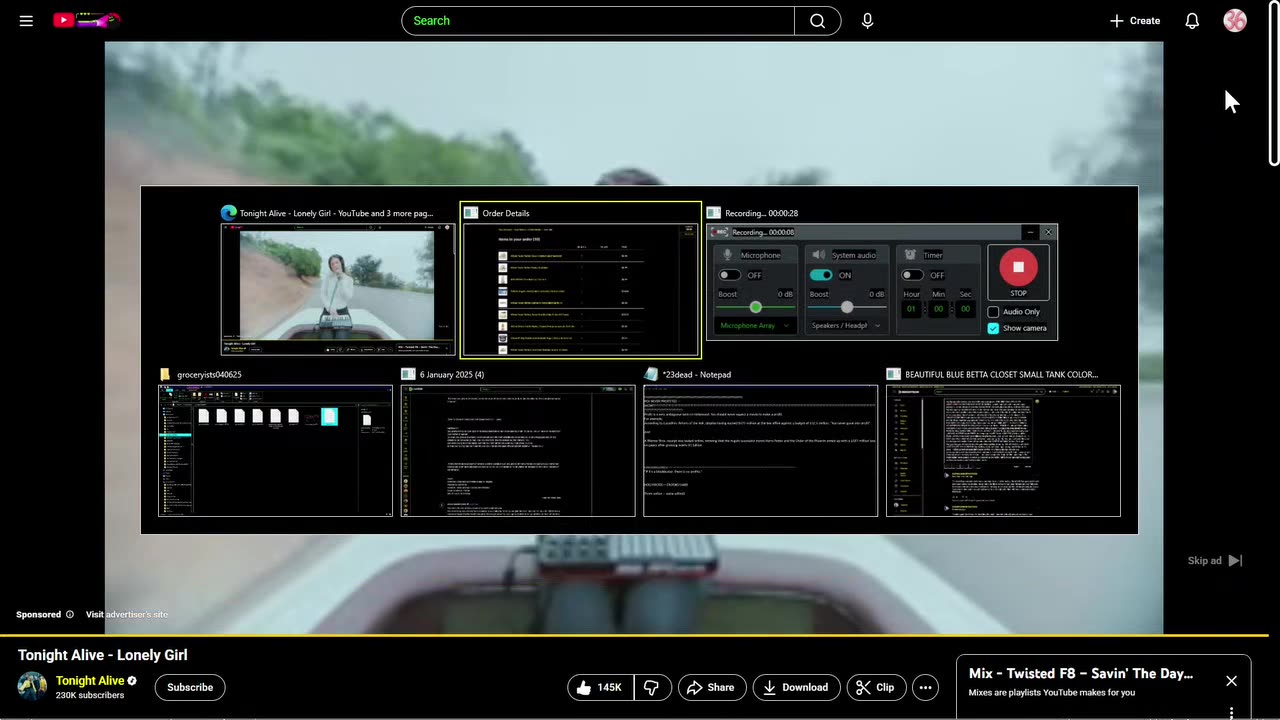Click the app icon beside BEAUTIFUL BLUE BETTA title
The width and height of the screenshot is (1280, 720).
[x=893, y=374]
